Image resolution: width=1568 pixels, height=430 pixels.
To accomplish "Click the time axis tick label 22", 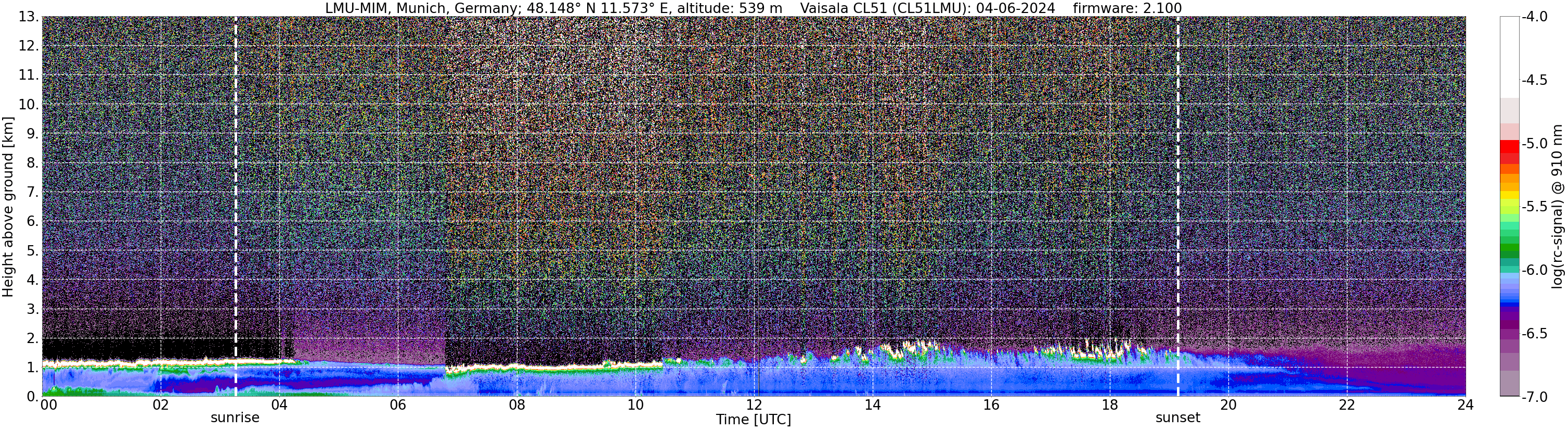I will [x=1347, y=405].
